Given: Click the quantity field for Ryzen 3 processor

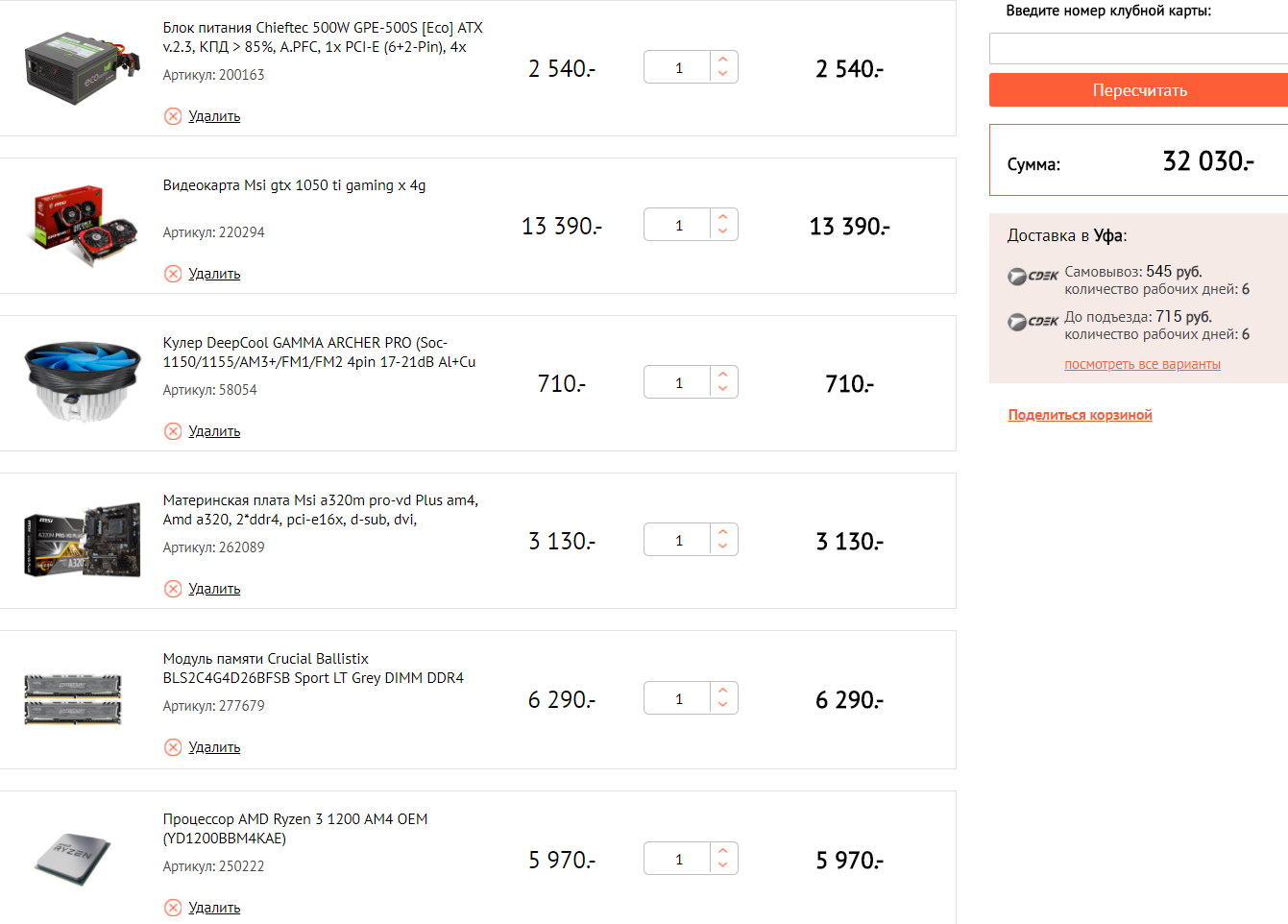Looking at the screenshot, I should point(678,859).
